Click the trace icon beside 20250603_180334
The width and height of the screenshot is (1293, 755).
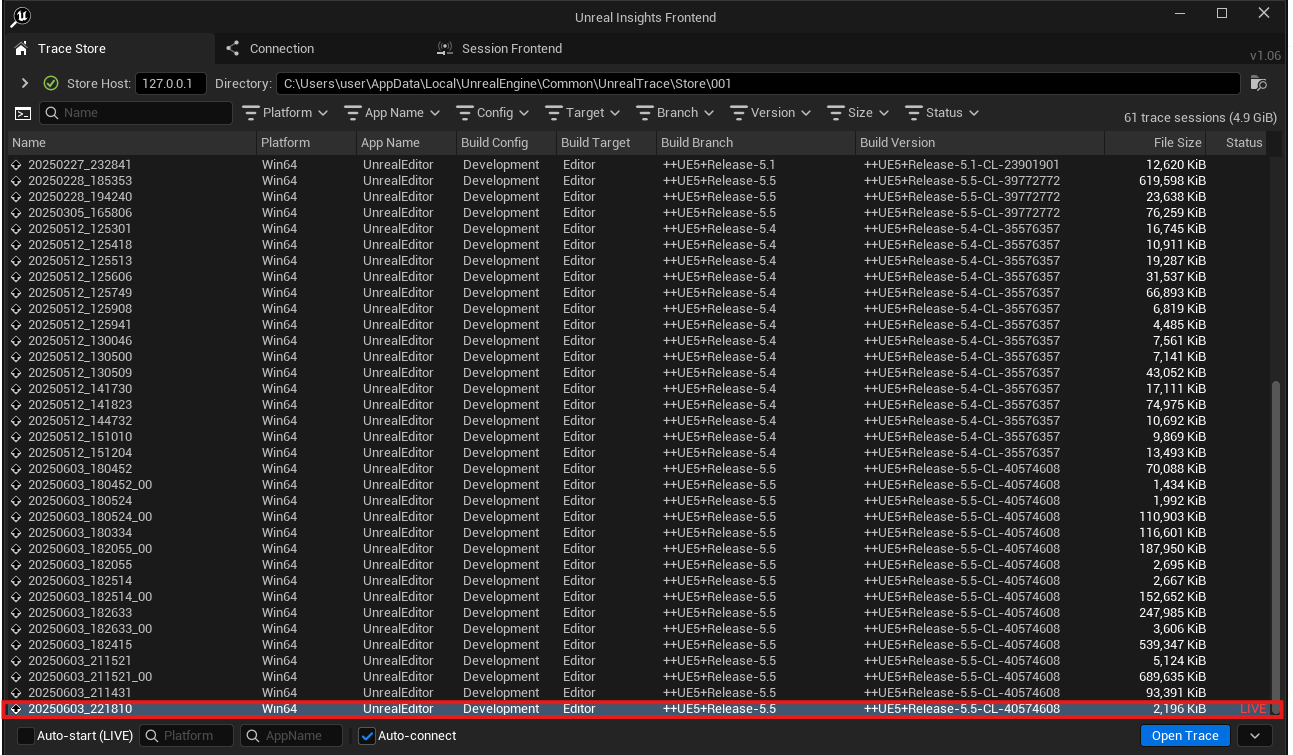16,533
